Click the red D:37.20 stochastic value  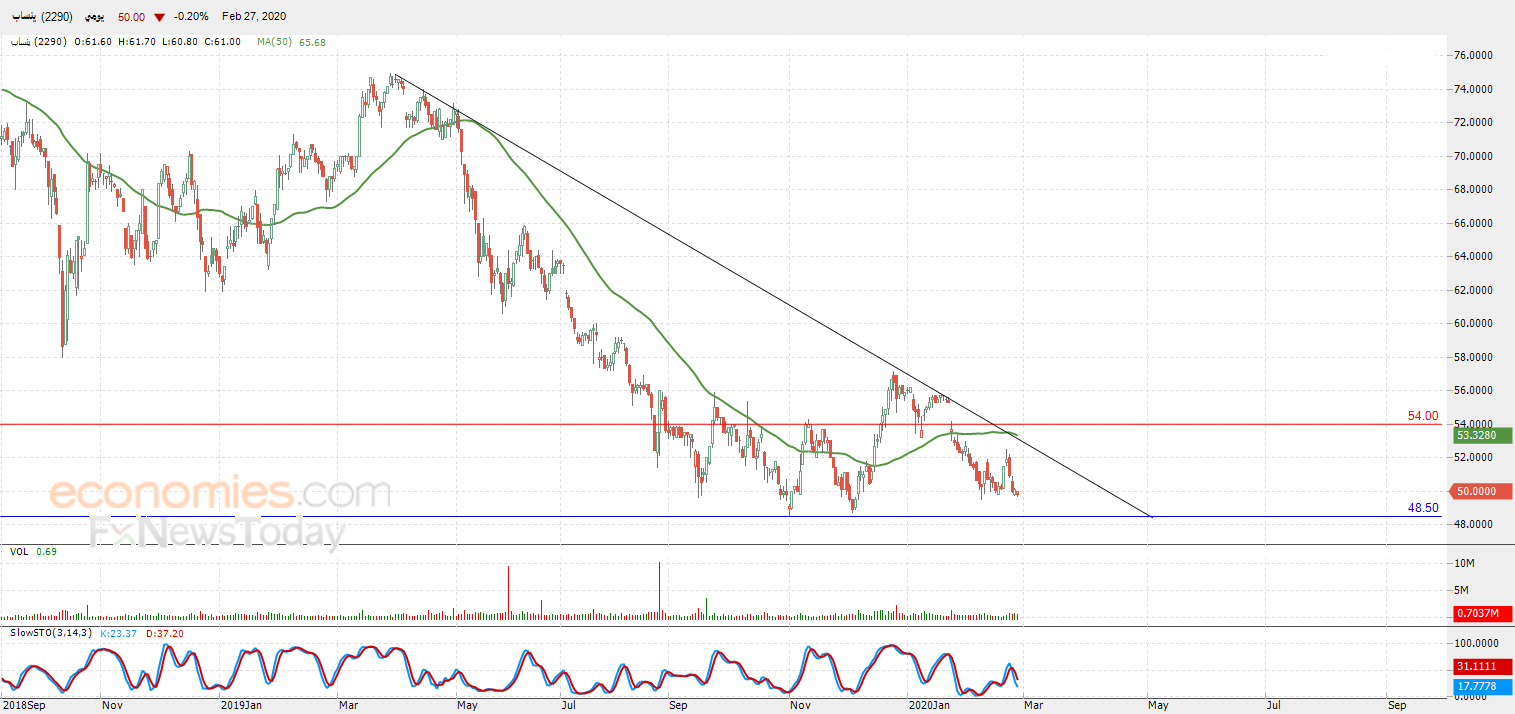(x=166, y=633)
